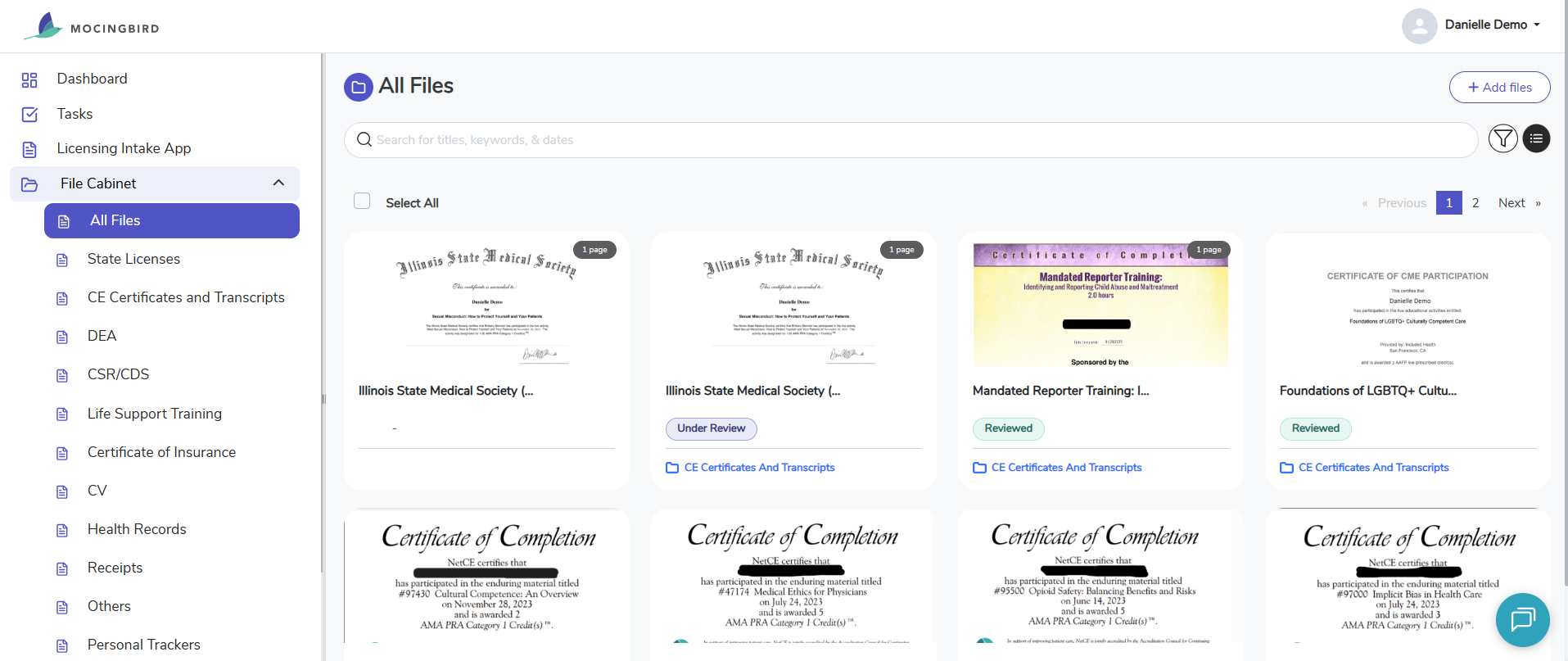
Task: Click the user avatar icon
Action: (x=1419, y=25)
